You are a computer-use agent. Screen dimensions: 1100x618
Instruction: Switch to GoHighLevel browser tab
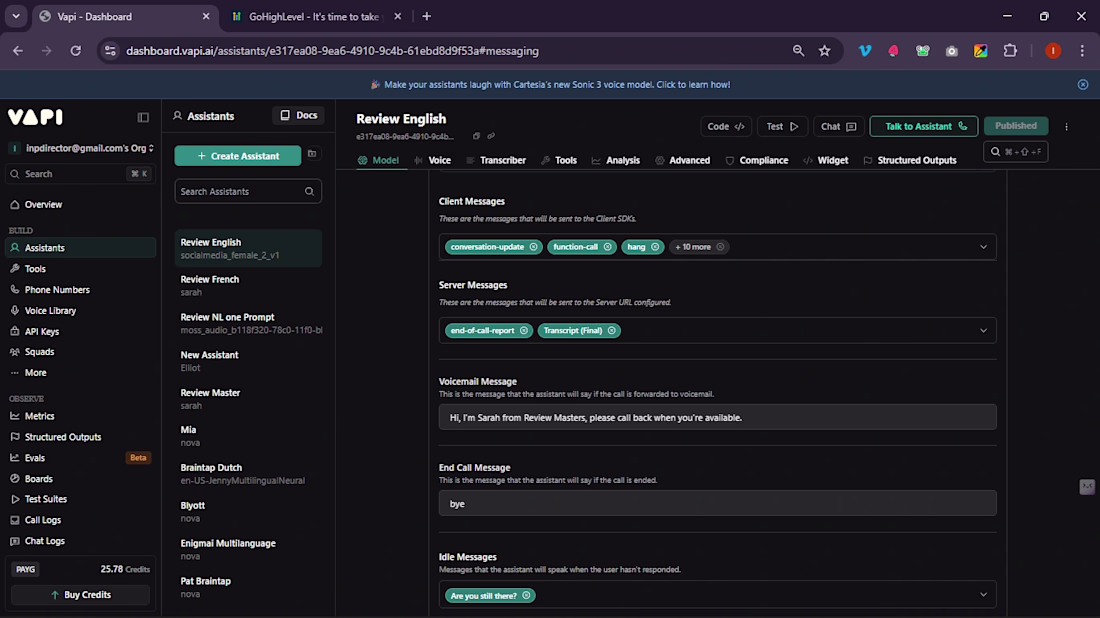[x=314, y=16]
